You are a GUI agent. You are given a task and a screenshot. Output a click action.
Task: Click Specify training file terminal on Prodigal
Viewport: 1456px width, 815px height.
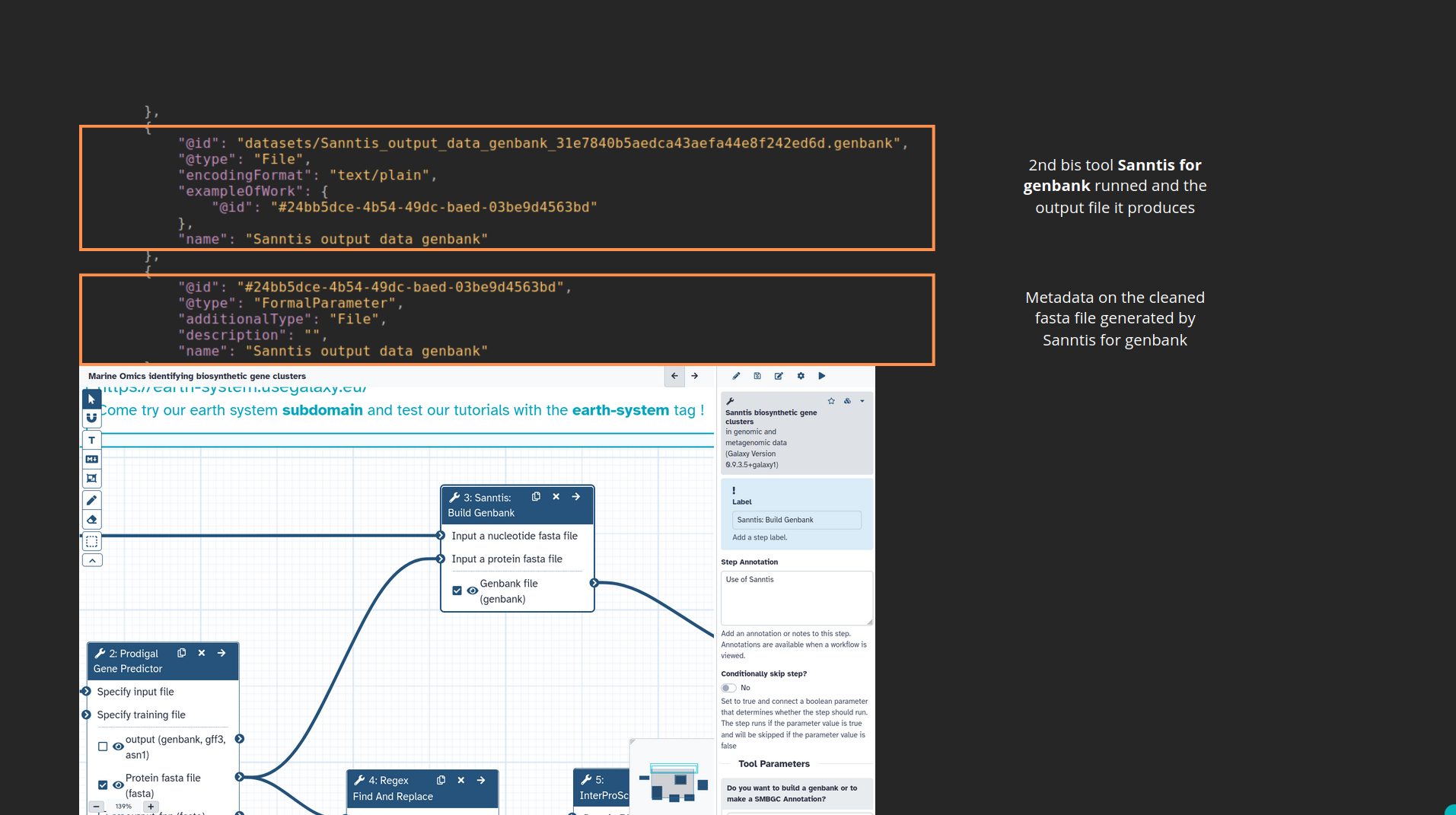pyautogui.click(x=86, y=715)
